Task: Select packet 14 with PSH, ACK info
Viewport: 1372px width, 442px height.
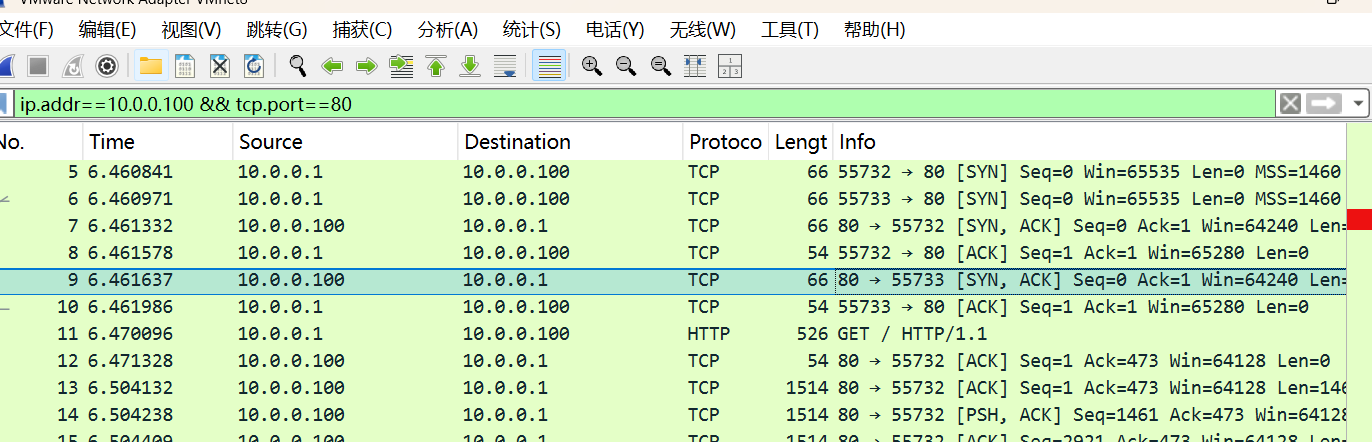Action: 672,415
